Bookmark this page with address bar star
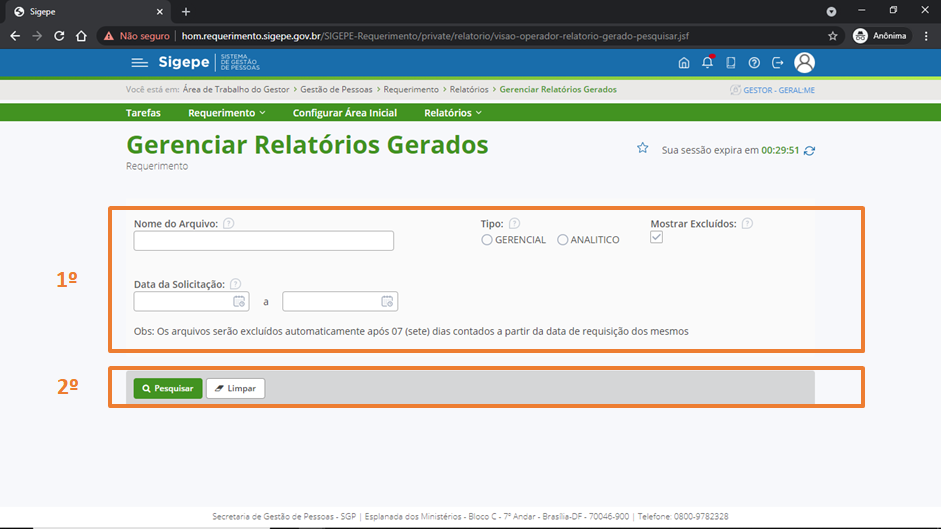Image resolution: width=945 pixels, height=529 pixels. coord(833,36)
